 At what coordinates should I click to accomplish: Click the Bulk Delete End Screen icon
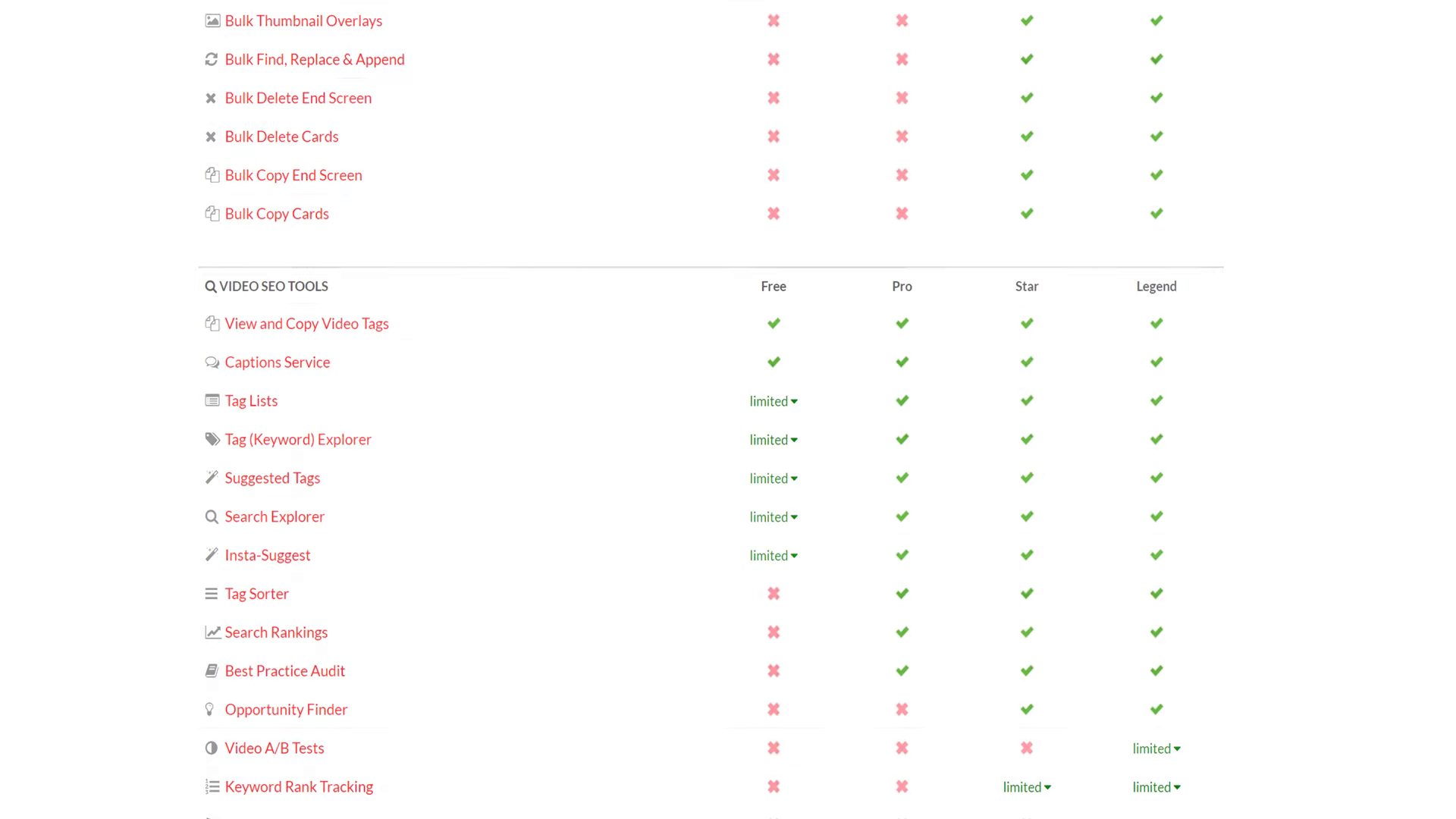click(x=210, y=97)
